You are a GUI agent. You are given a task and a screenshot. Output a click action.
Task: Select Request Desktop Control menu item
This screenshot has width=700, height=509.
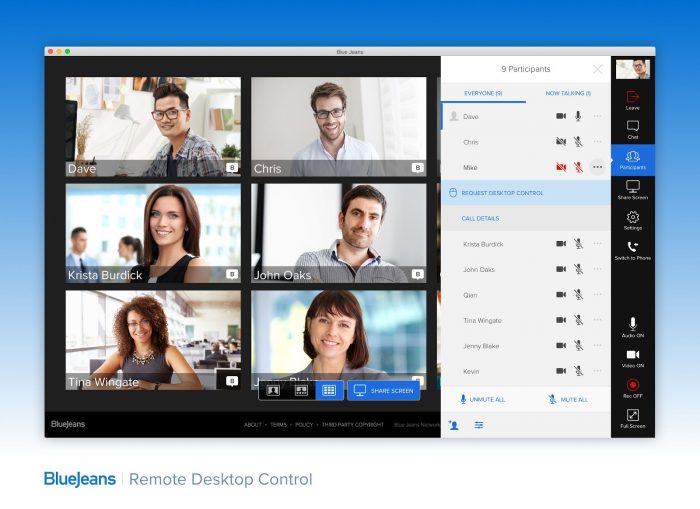[x=502, y=193]
